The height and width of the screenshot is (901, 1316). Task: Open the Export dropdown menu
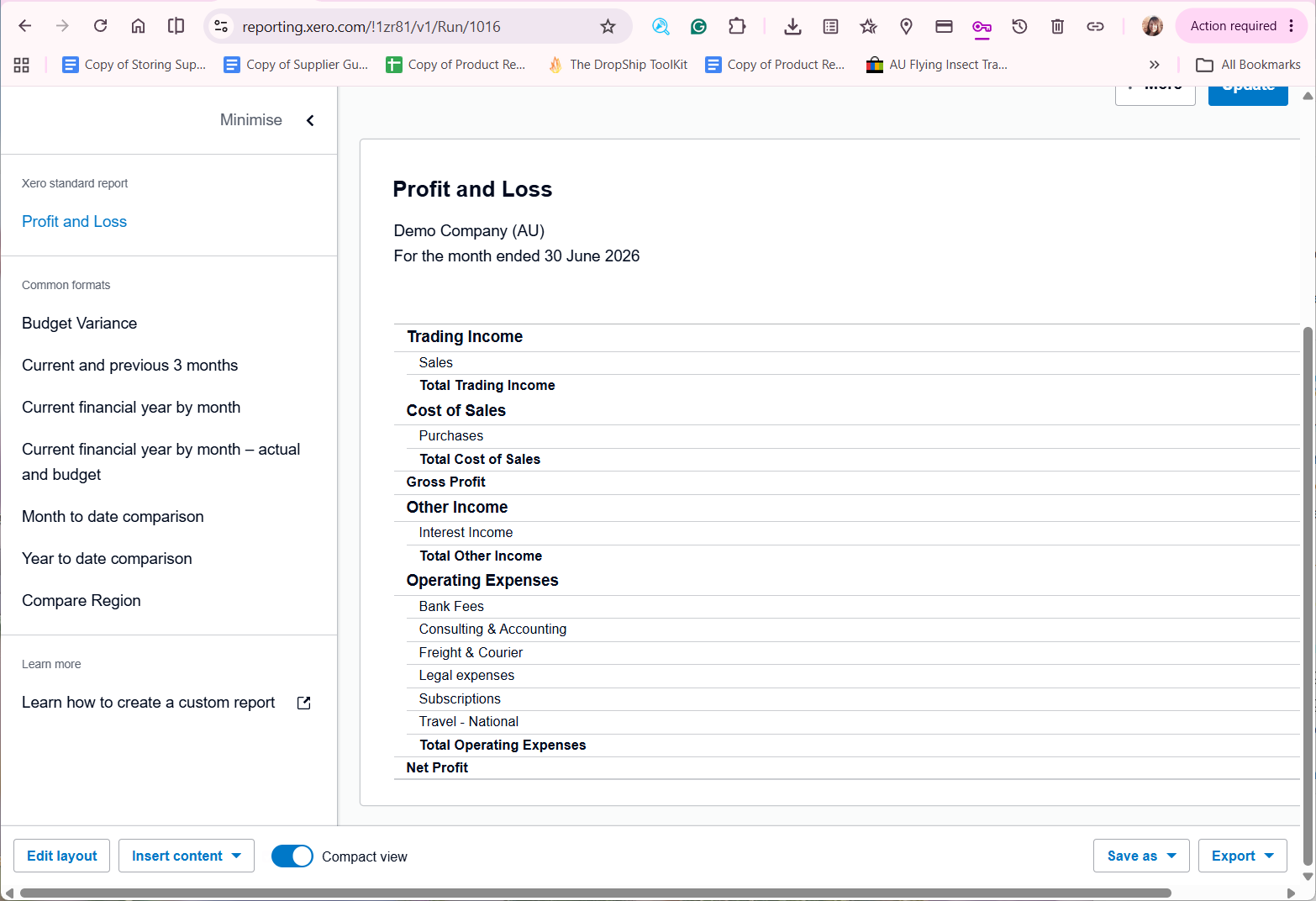[x=1242, y=856]
